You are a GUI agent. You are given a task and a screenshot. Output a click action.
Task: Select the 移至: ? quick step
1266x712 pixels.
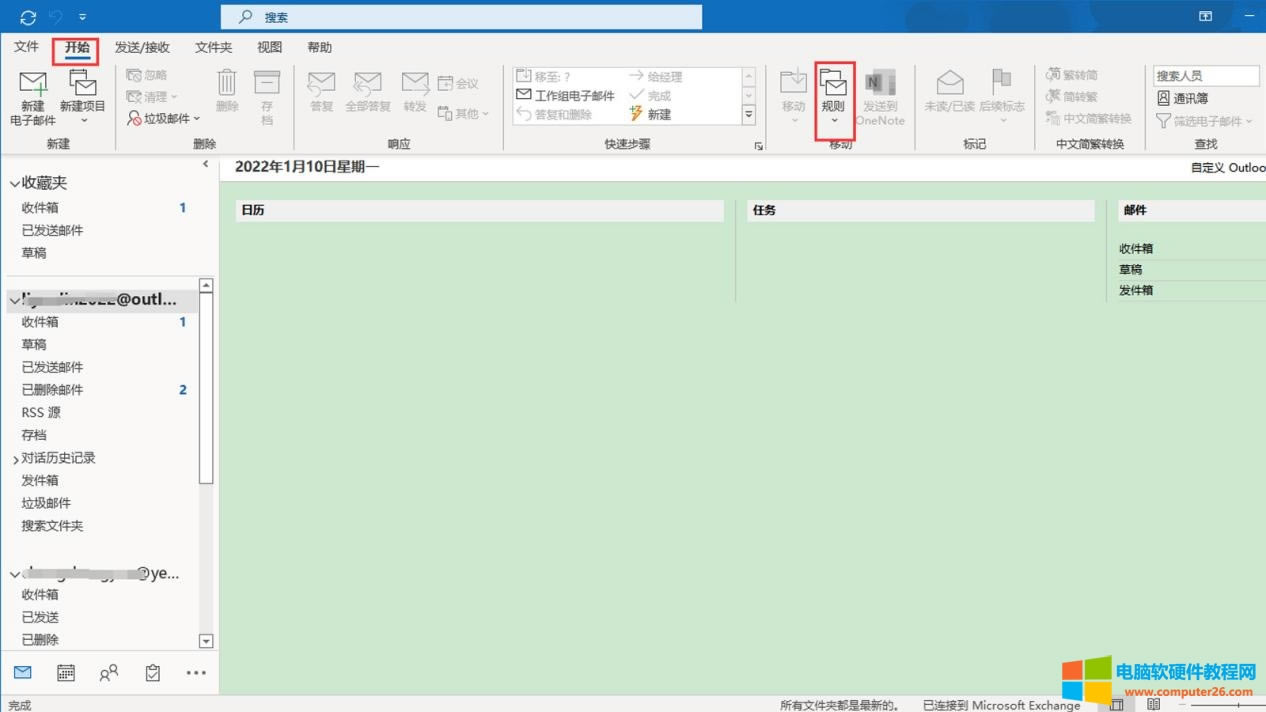point(543,76)
